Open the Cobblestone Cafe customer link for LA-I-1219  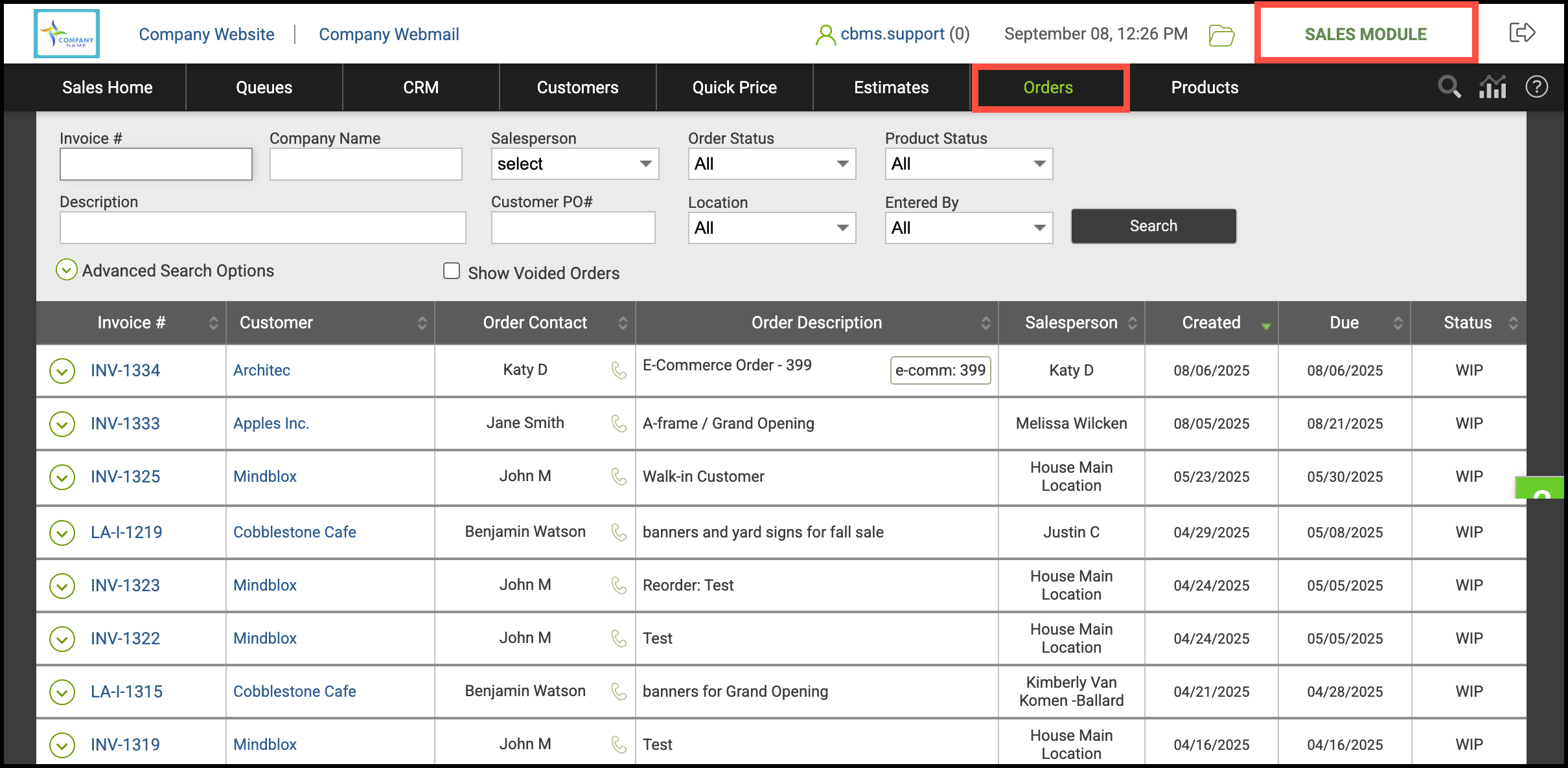pyautogui.click(x=295, y=532)
